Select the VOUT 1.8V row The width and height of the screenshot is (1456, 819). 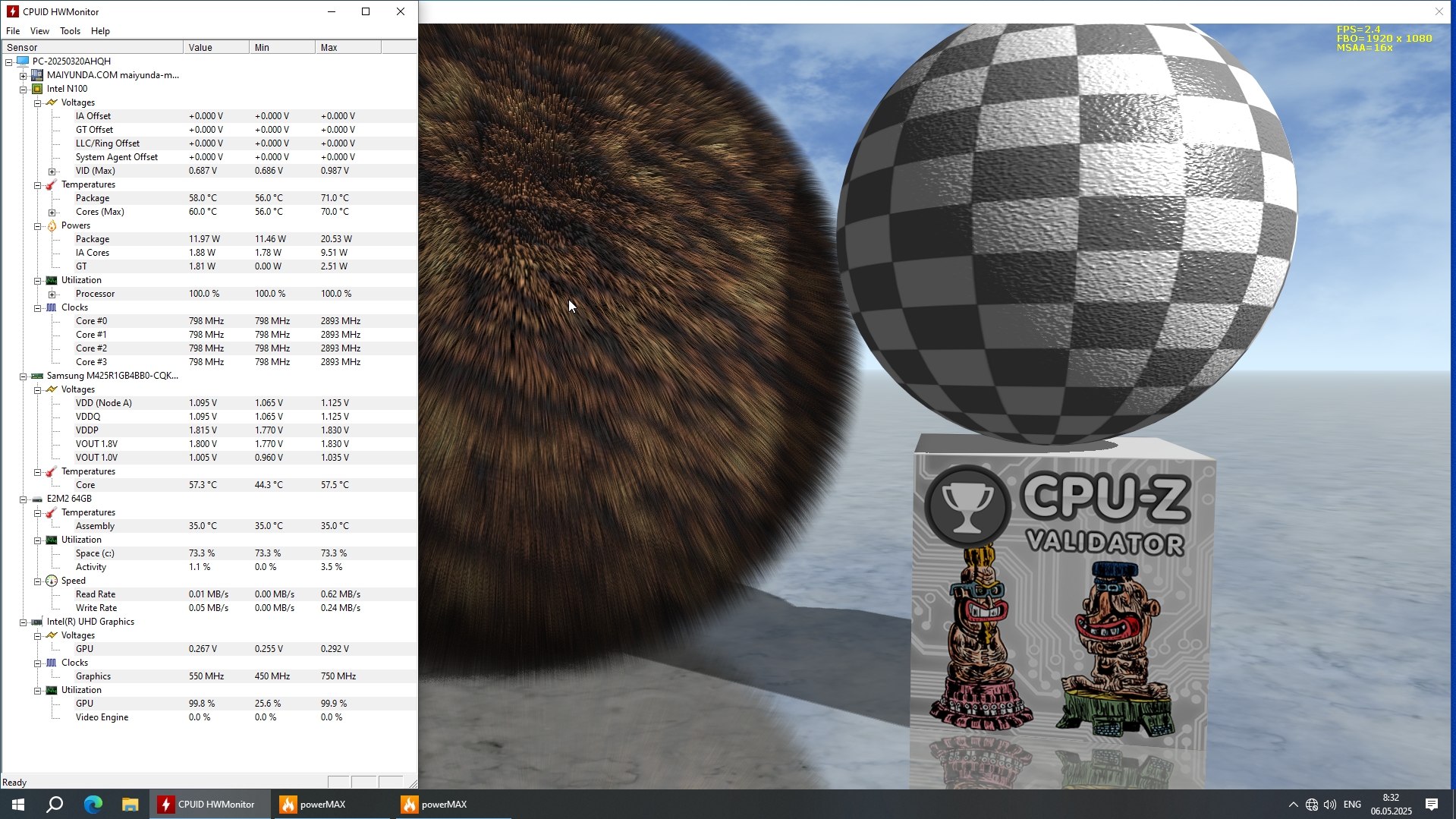click(x=209, y=444)
